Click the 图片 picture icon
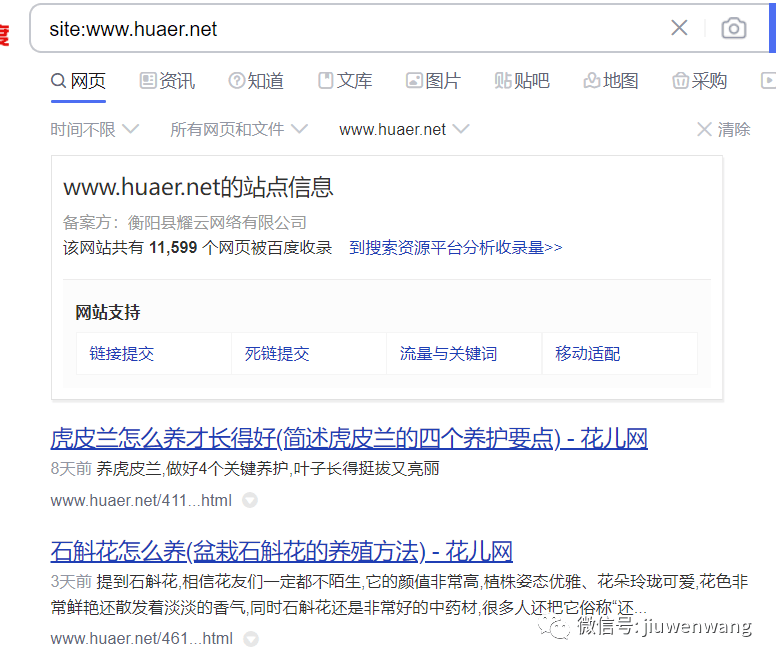The width and height of the screenshot is (776, 661). pyautogui.click(x=414, y=80)
